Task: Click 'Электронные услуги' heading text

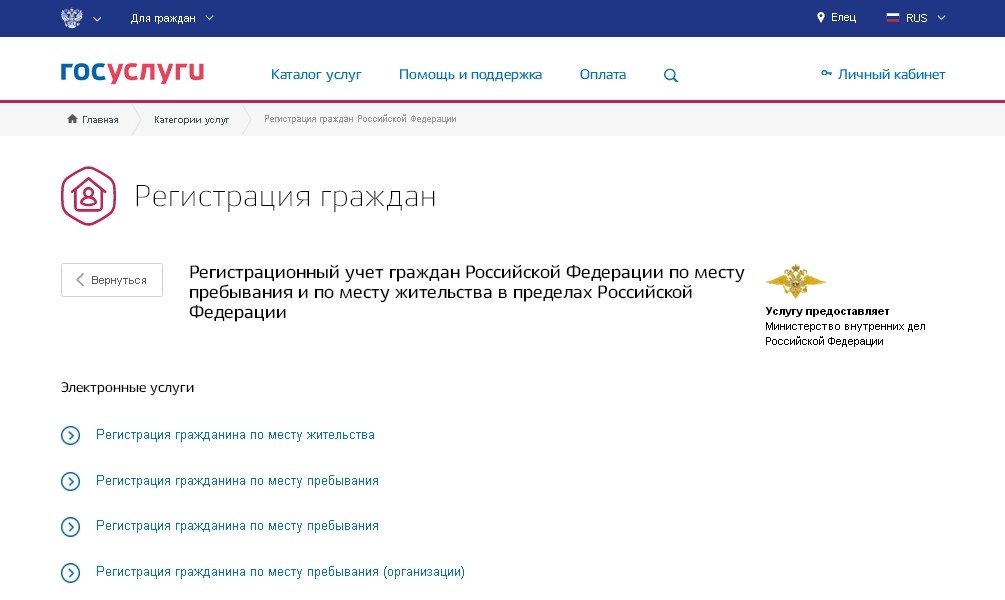Action: coord(128,387)
